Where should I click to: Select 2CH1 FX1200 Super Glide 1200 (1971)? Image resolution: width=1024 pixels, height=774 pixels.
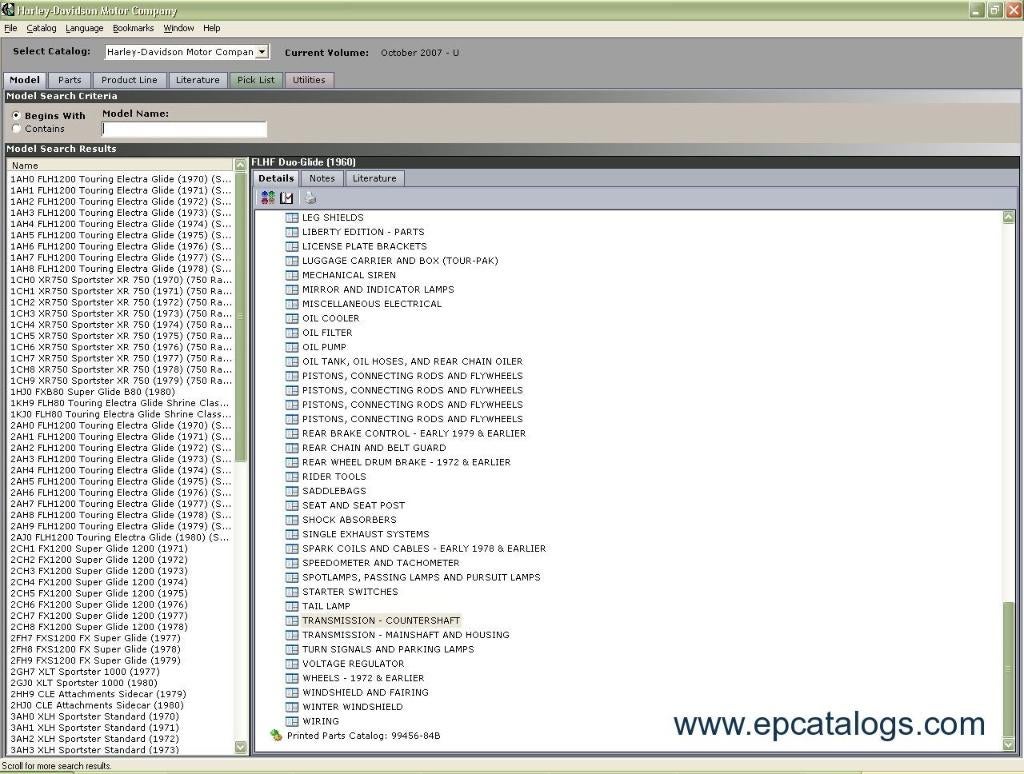(x=99, y=549)
